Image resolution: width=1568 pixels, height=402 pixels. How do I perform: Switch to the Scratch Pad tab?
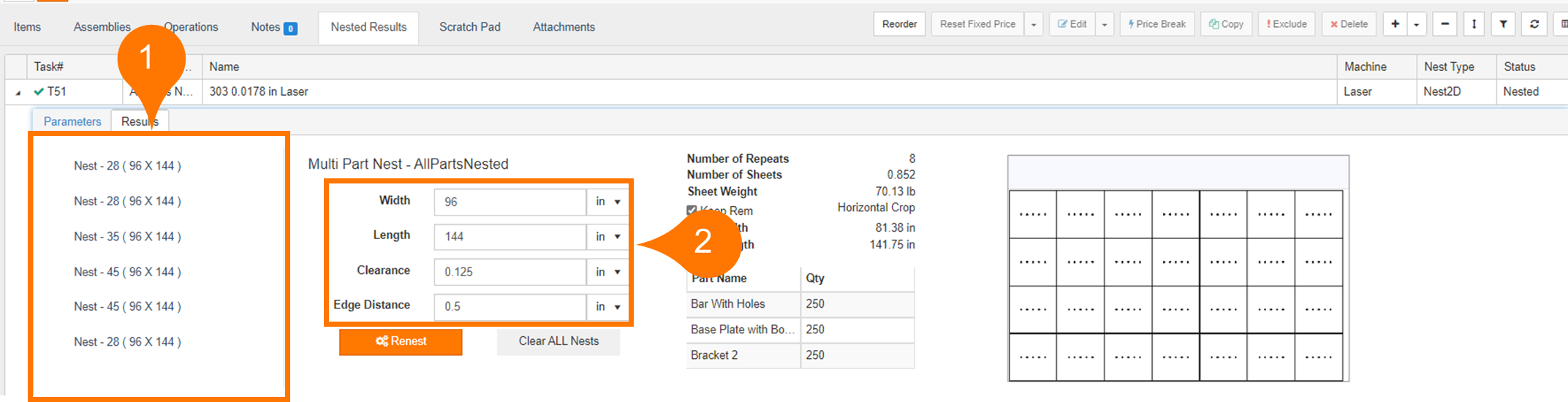tap(469, 27)
